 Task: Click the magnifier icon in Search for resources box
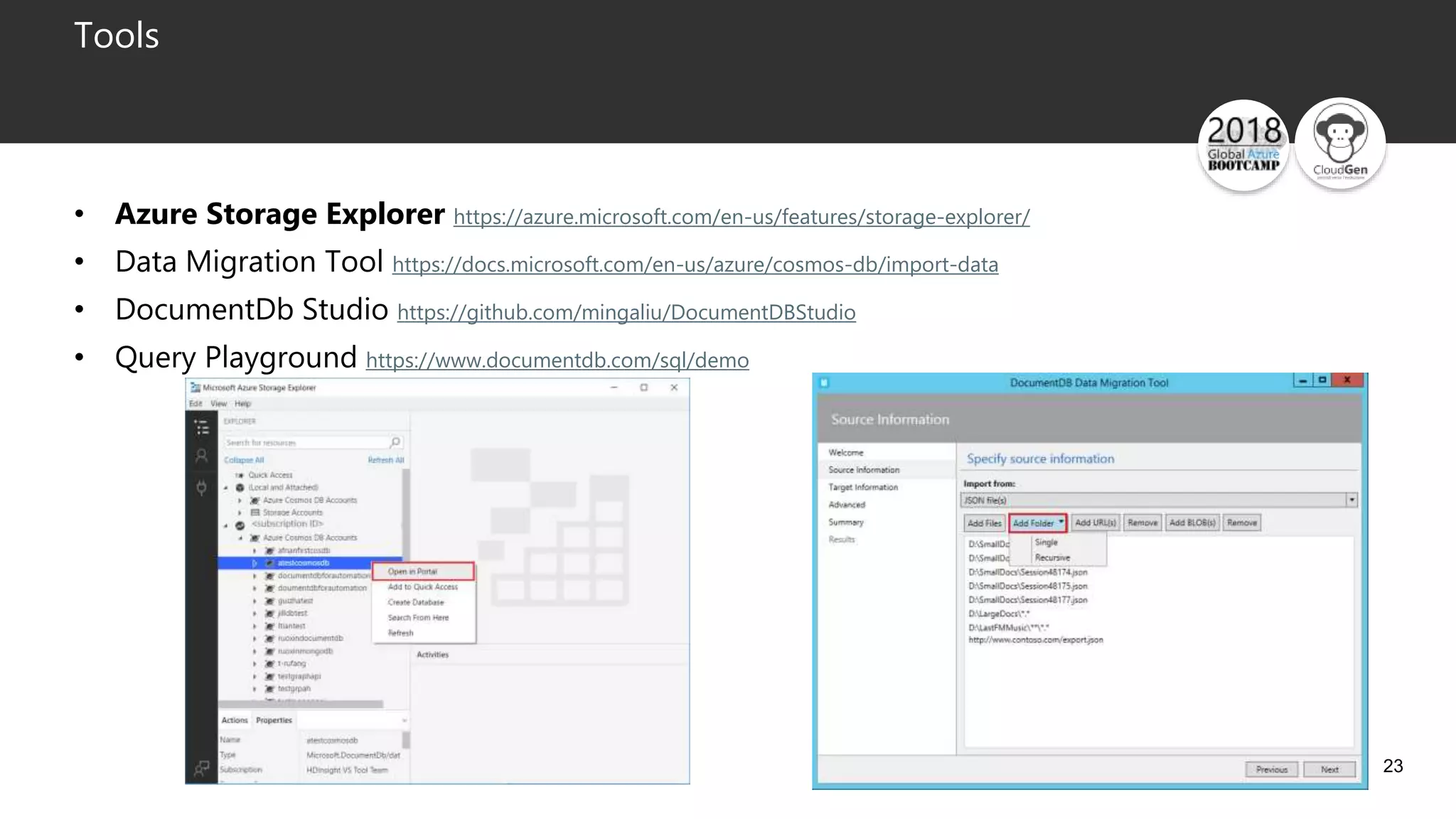[x=395, y=442]
